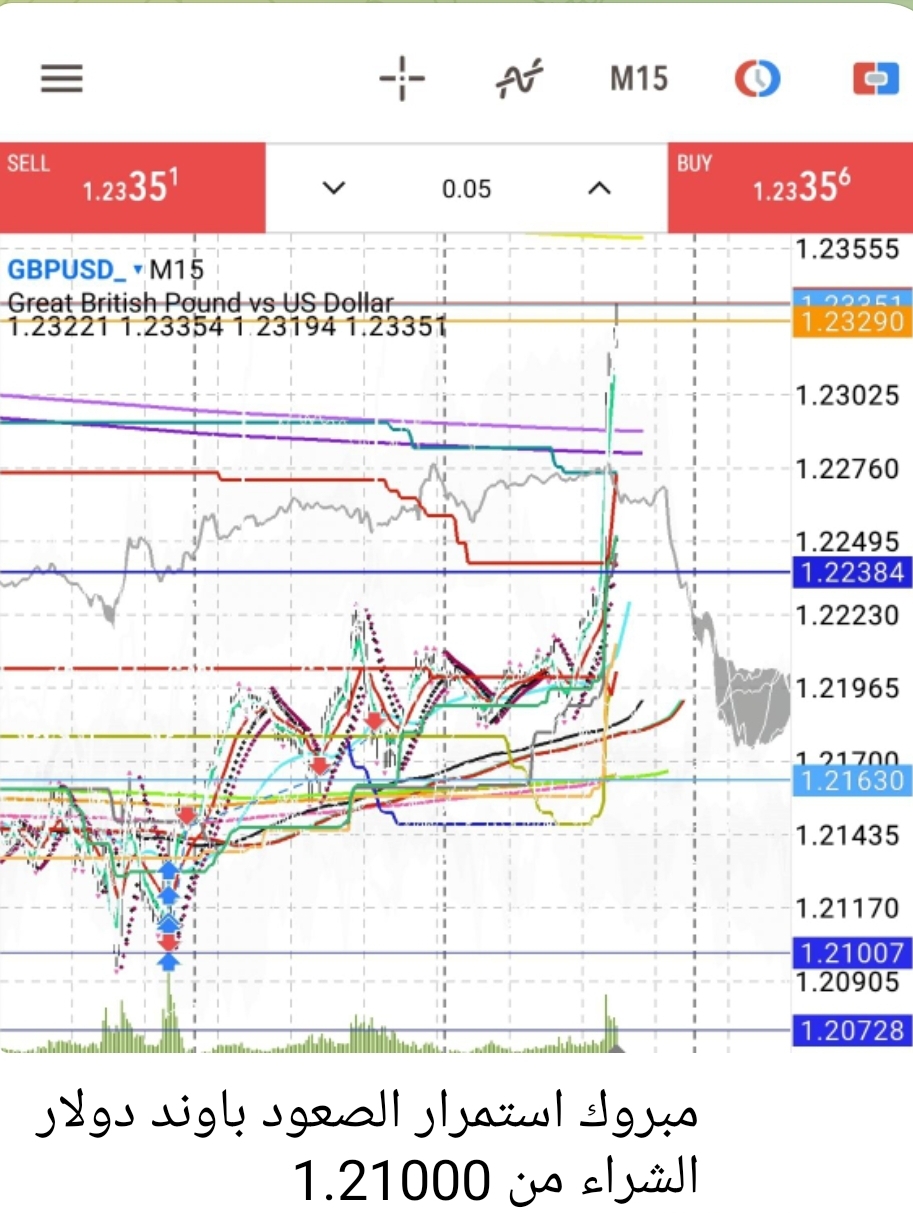Viewport: 913px width, 1213px height.
Task: Tap the red down-arrow signal nearest chart center
Action: coord(375,719)
